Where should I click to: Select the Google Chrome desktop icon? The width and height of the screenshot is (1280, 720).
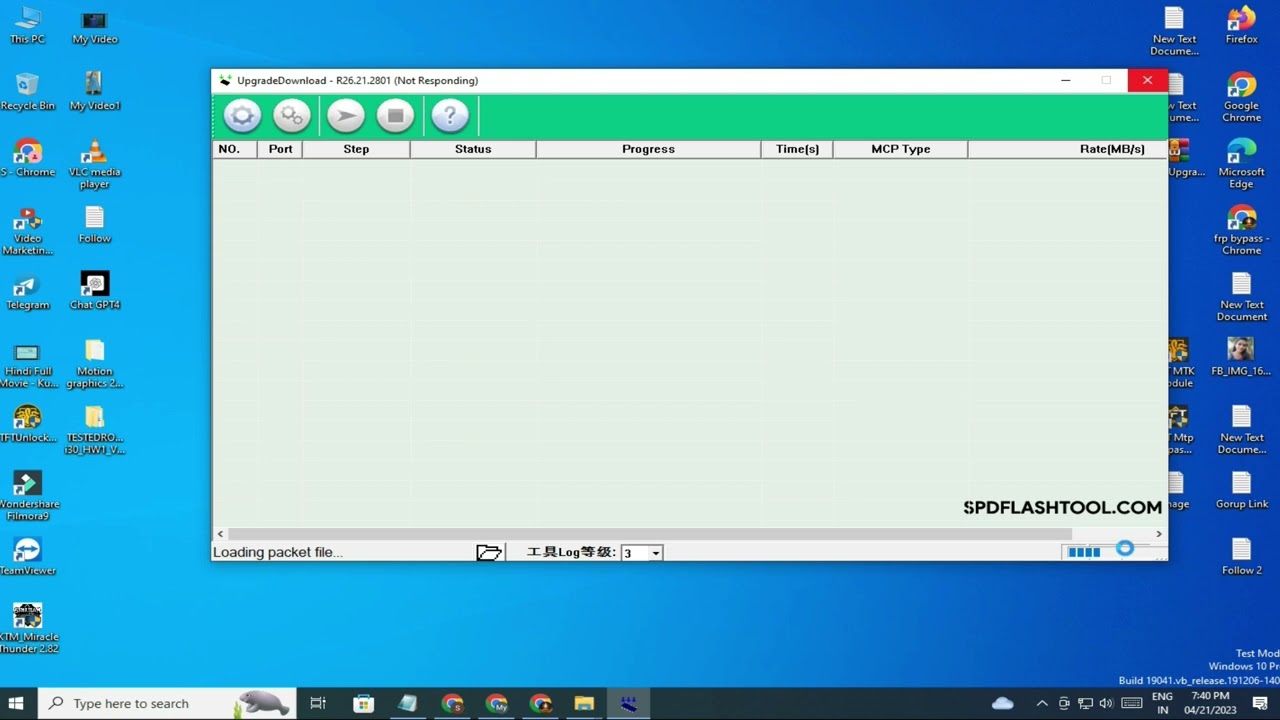coord(1241,97)
